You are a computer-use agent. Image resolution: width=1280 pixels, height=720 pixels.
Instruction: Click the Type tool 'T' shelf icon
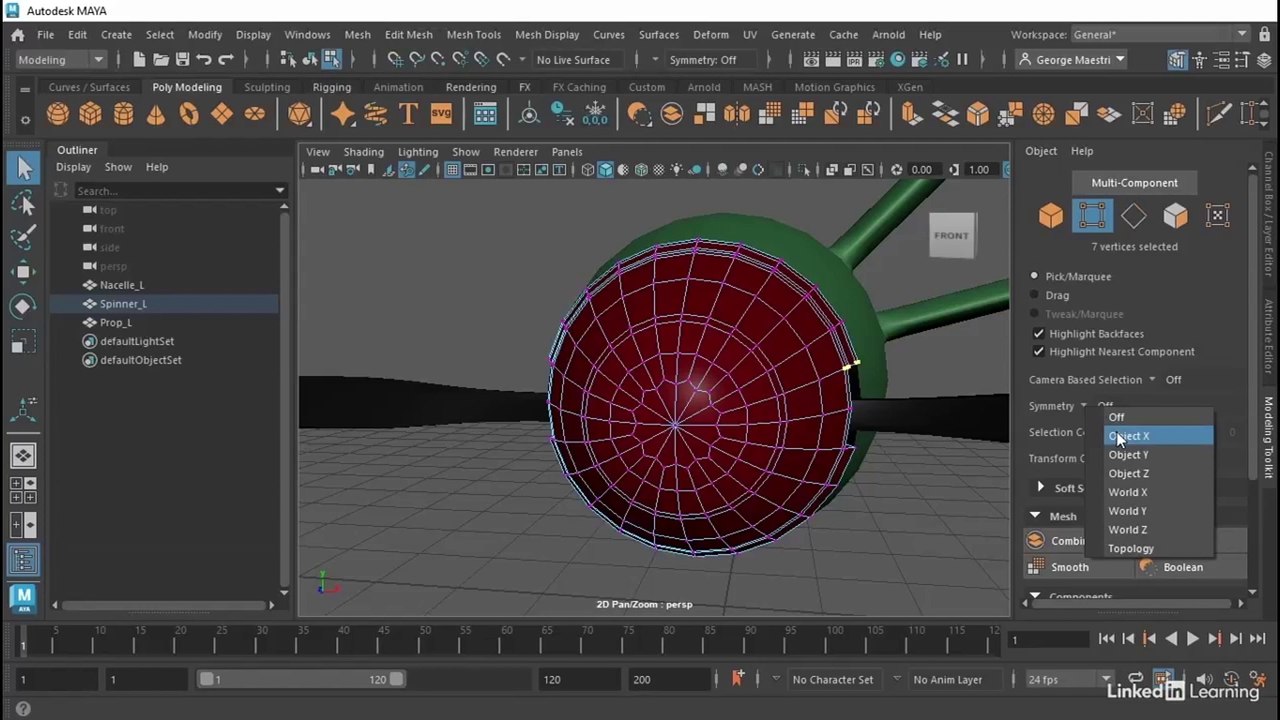[x=408, y=114]
